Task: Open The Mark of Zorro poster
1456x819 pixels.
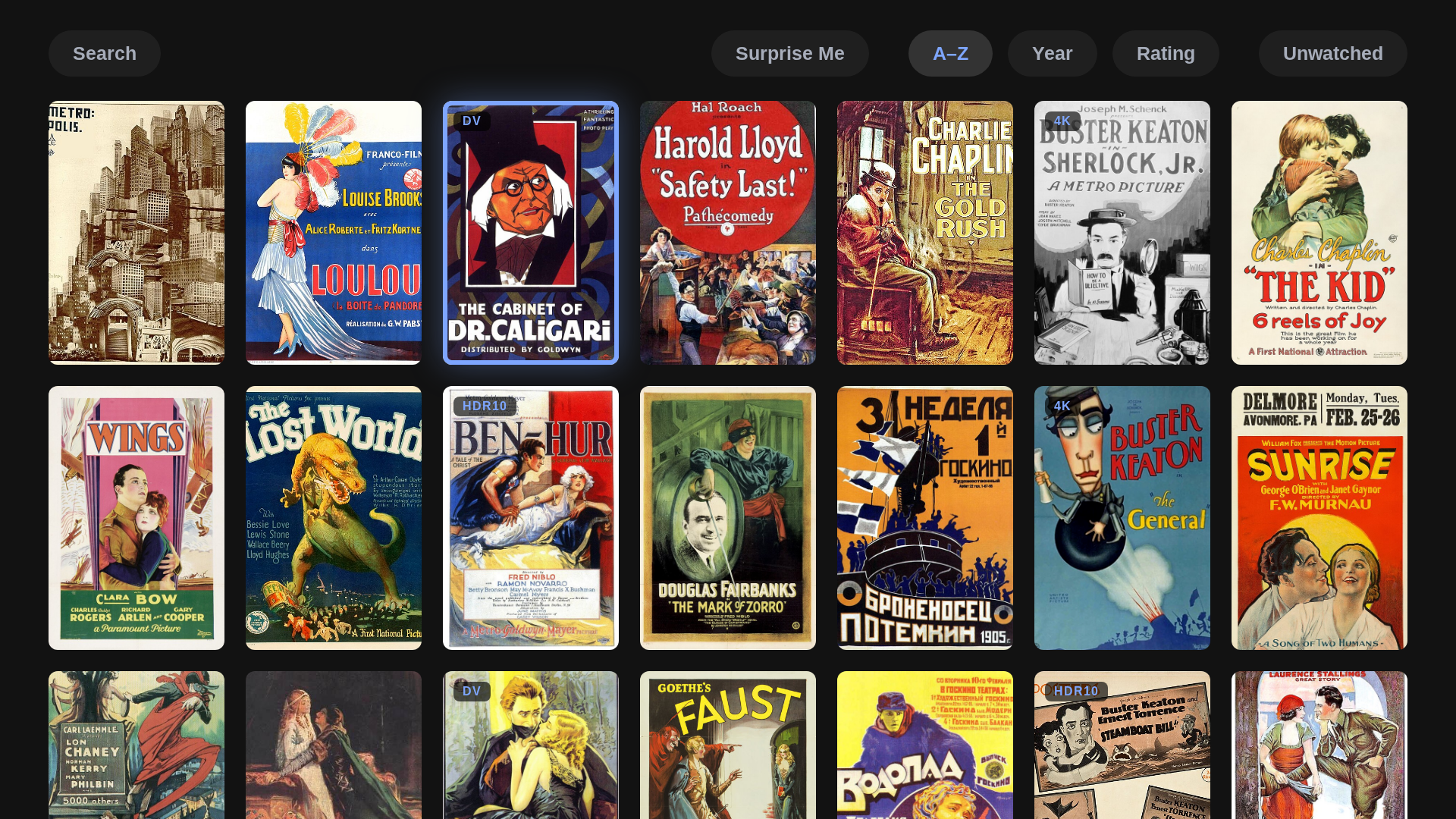Action: click(728, 518)
